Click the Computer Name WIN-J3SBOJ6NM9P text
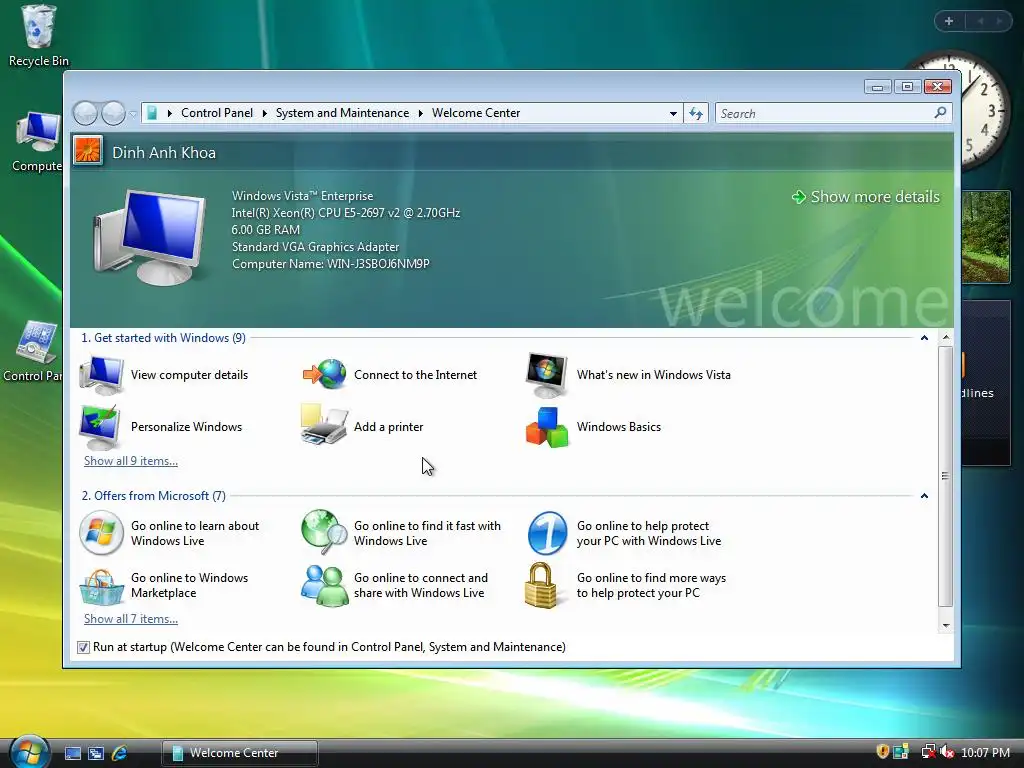Image resolution: width=1024 pixels, height=768 pixels. [330, 264]
